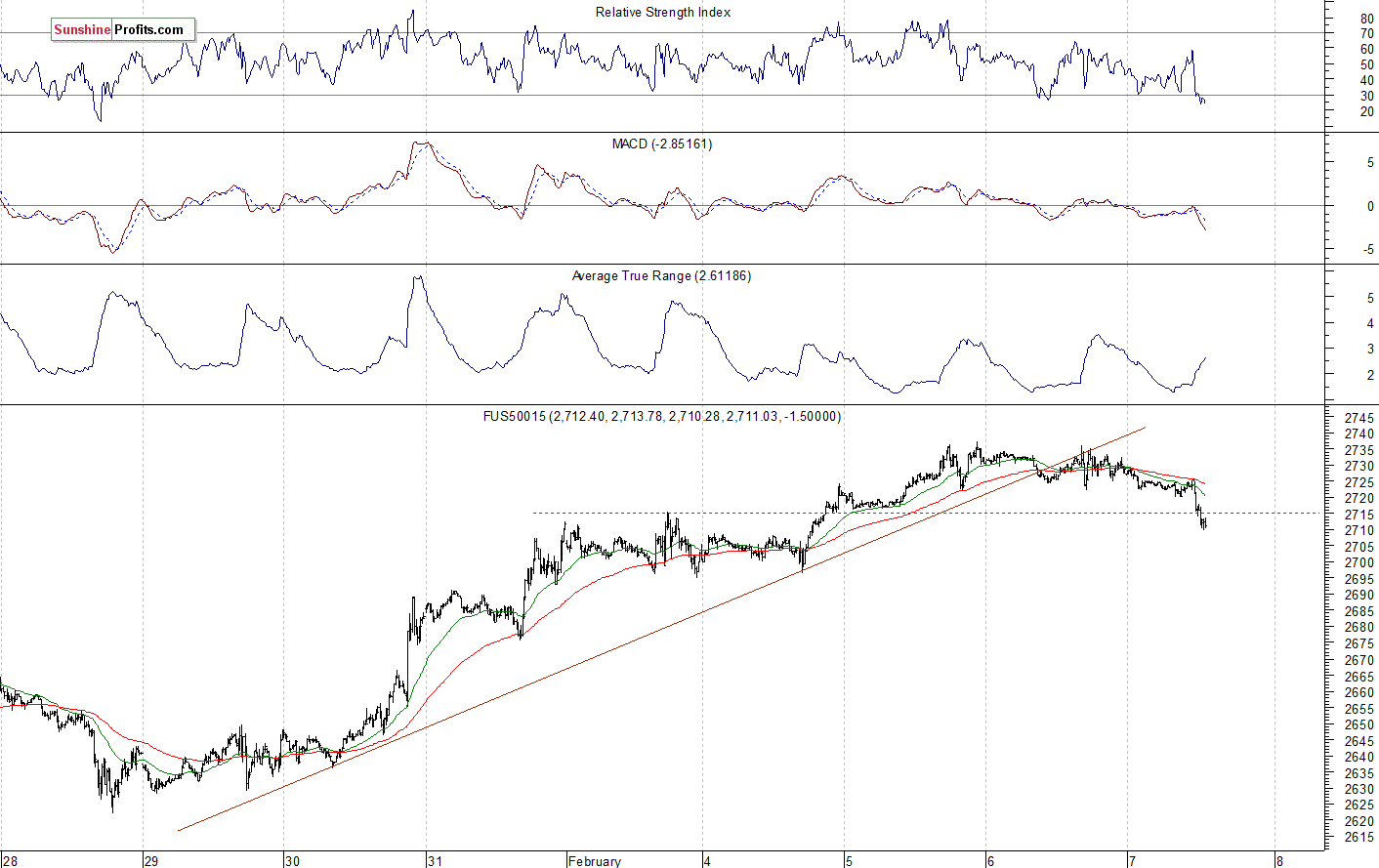Click the RSI axis value 80
1379x868 pixels.
(x=1367, y=20)
